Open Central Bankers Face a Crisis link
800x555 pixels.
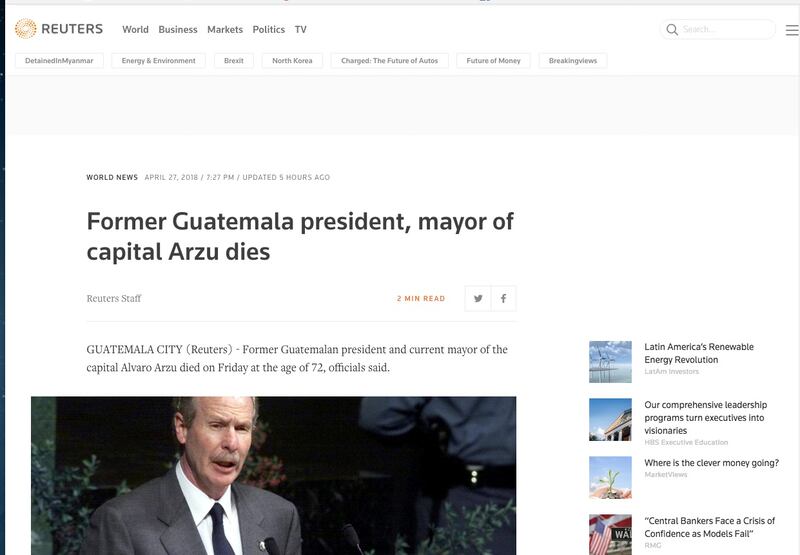710,527
